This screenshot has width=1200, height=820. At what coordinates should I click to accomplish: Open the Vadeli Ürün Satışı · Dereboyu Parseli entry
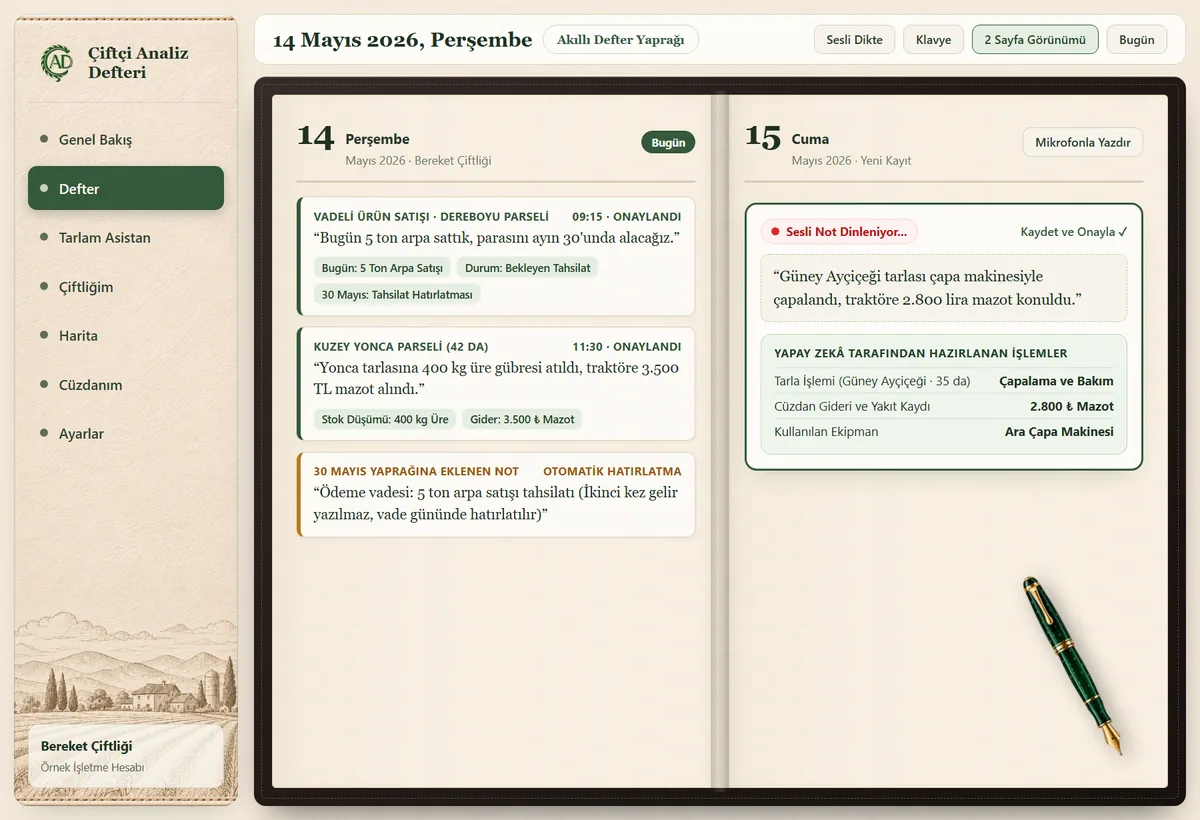(x=496, y=256)
